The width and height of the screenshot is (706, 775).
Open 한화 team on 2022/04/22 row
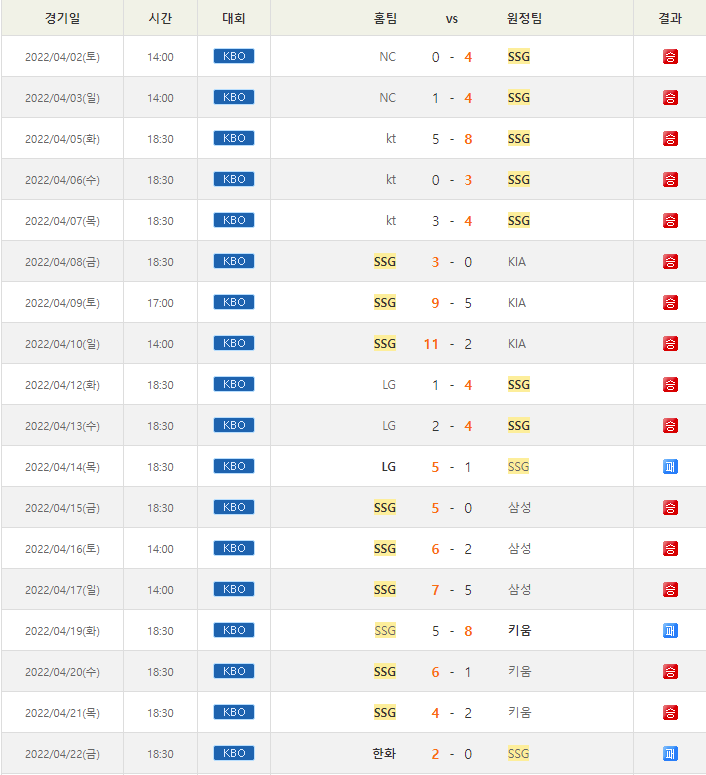385,754
